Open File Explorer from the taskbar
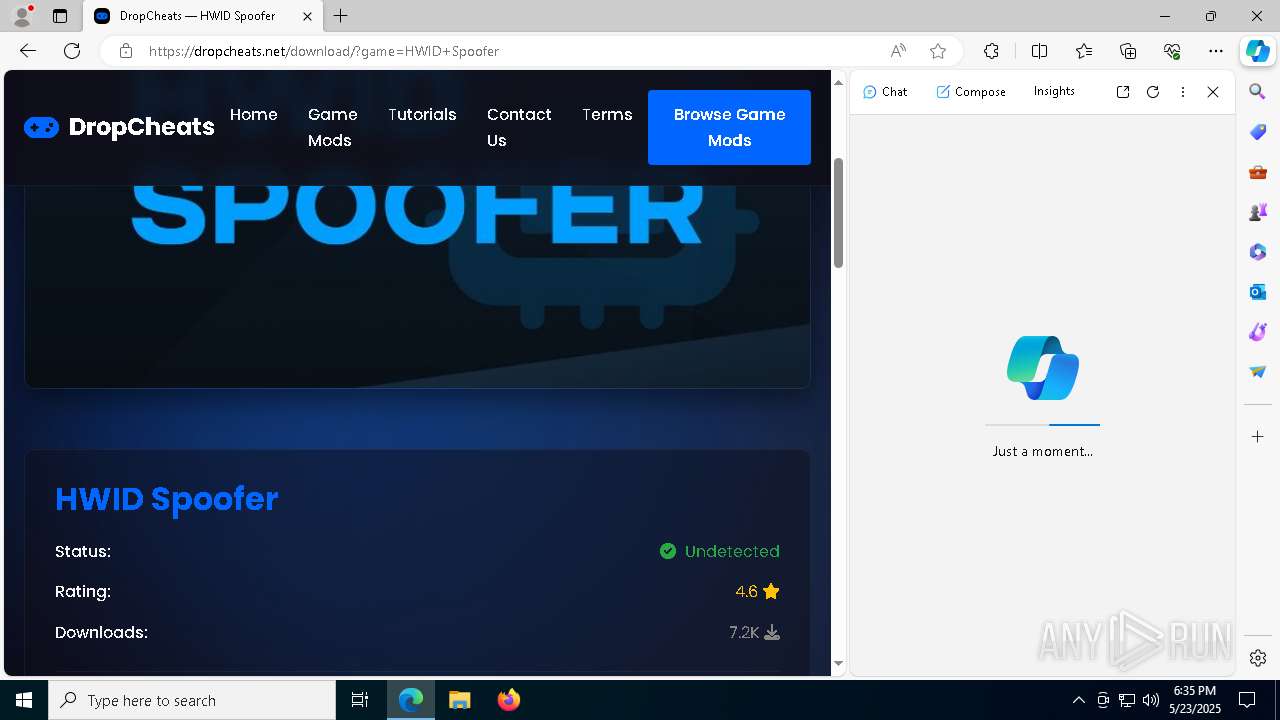 459,700
